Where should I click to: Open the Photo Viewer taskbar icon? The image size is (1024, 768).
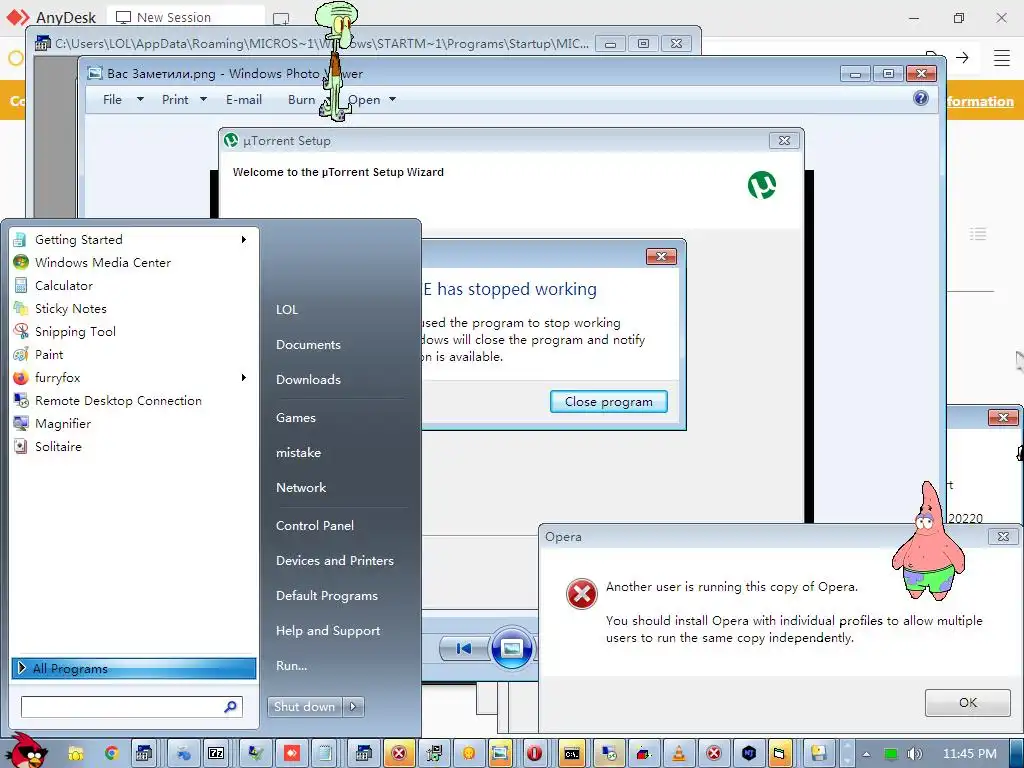500,754
